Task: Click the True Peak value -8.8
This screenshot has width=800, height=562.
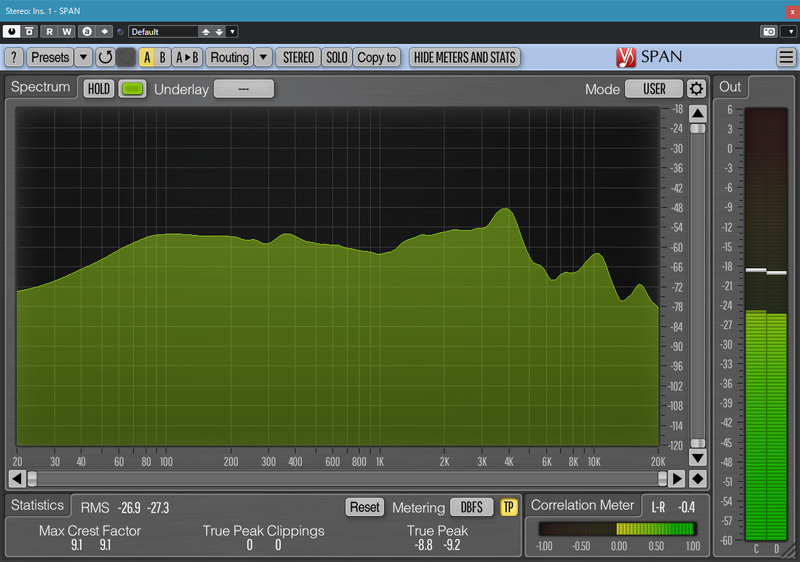Action: pyautogui.click(x=423, y=545)
